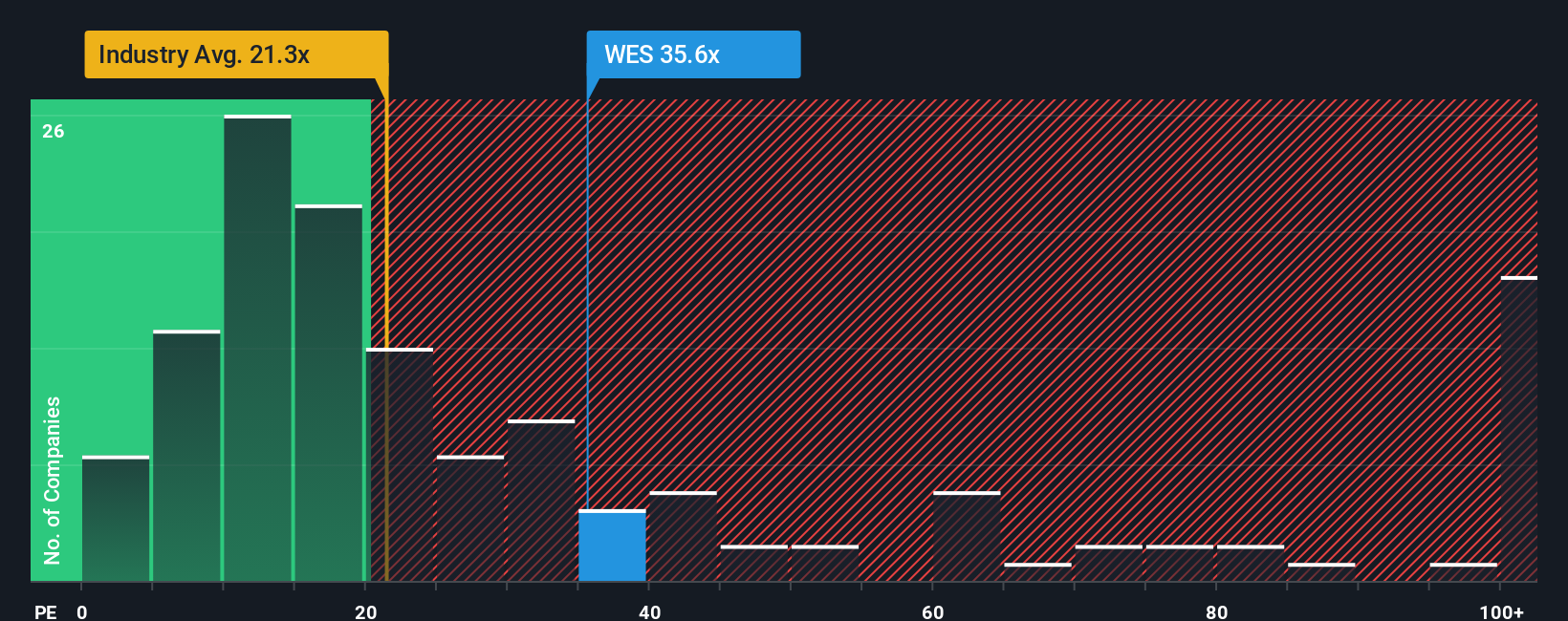The width and height of the screenshot is (1568, 621).
Task: Select the 100+ PE bar on right edge
Action: pos(1519,429)
